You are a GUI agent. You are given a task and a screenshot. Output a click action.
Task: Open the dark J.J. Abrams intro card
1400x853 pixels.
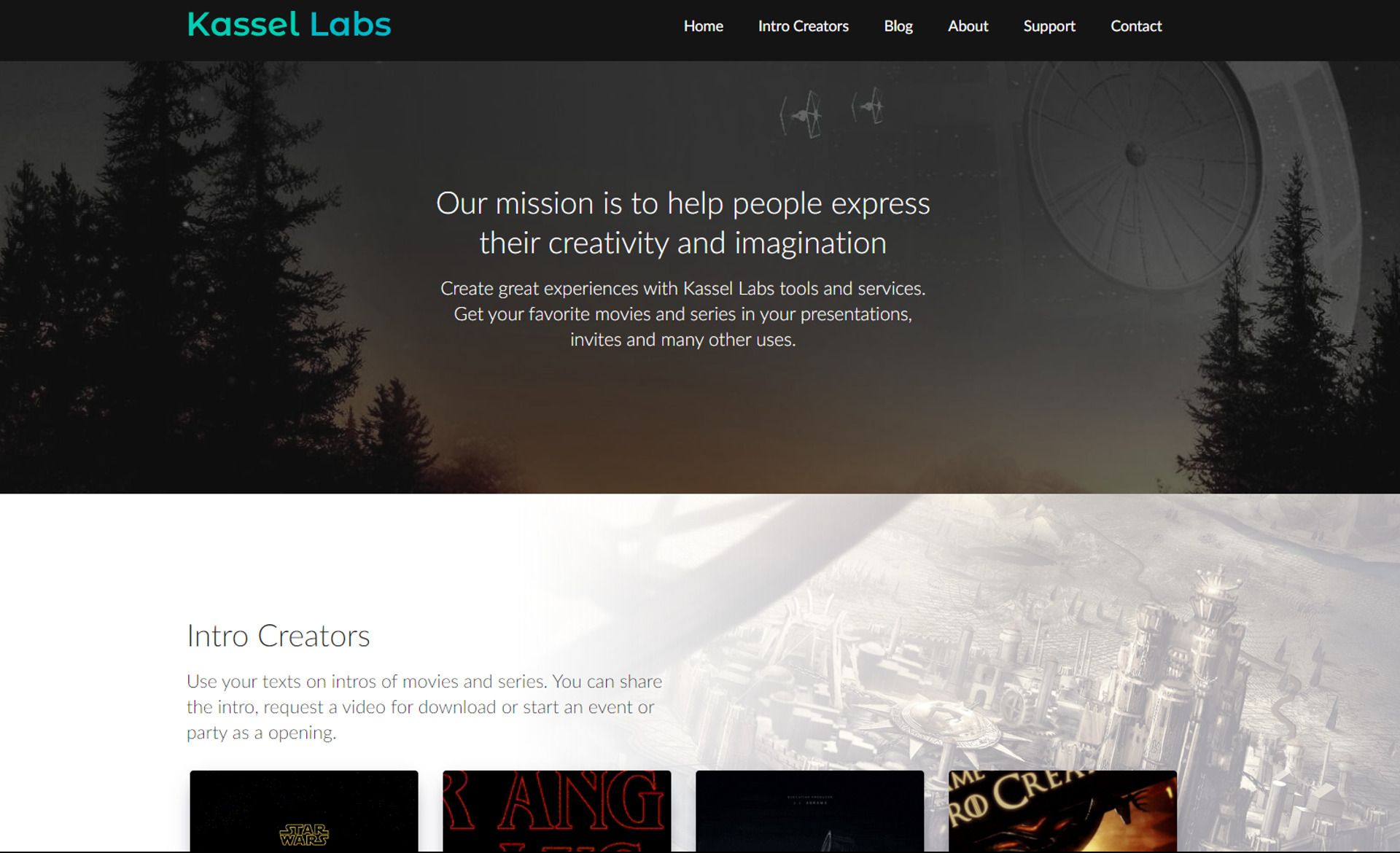click(809, 811)
